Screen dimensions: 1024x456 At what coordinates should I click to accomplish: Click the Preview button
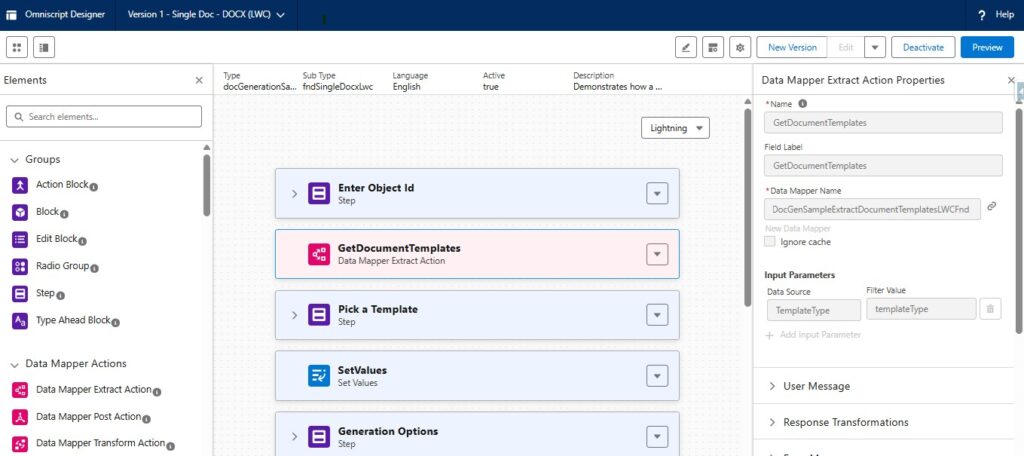[986, 47]
